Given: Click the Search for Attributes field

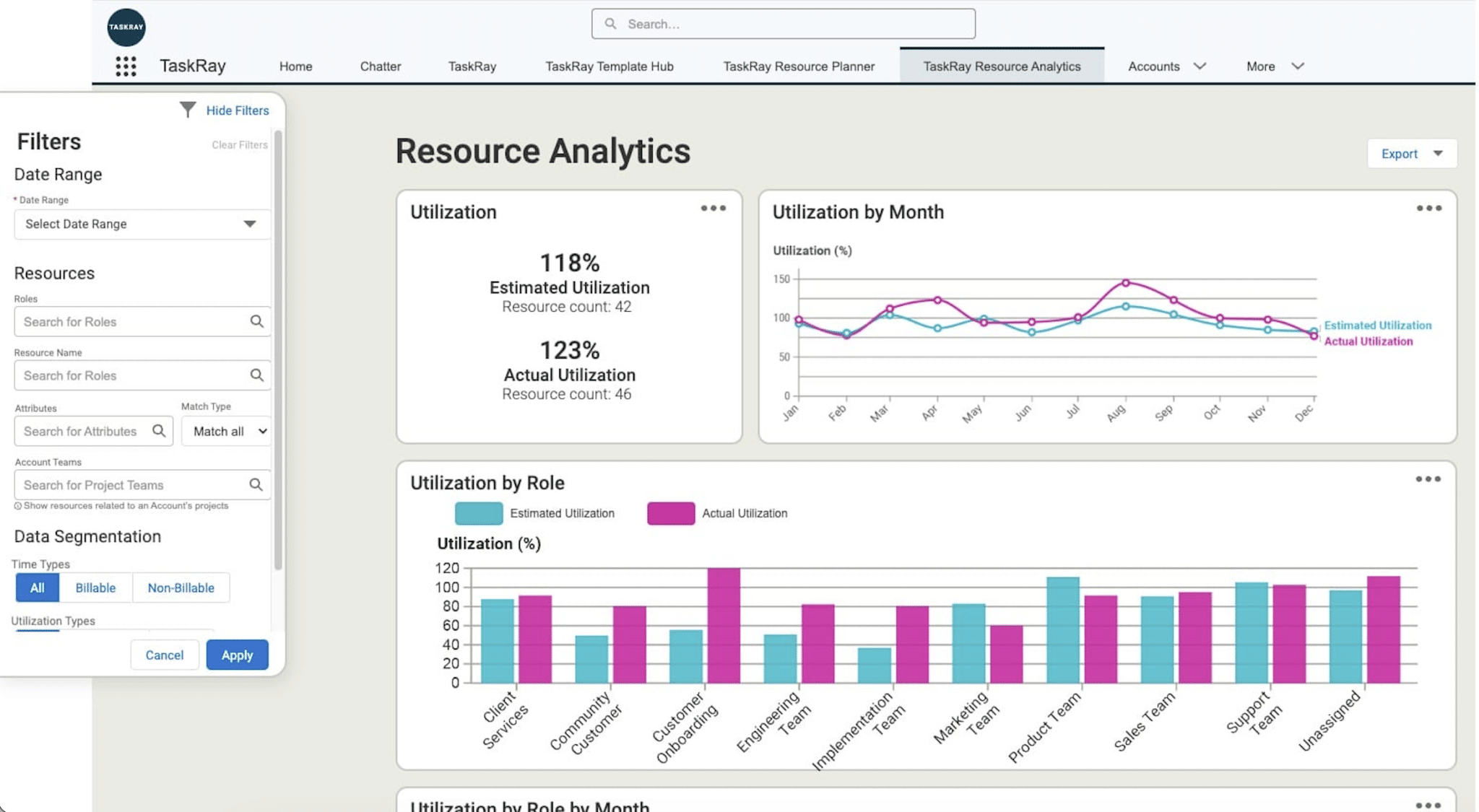Looking at the screenshot, I should (93, 431).
